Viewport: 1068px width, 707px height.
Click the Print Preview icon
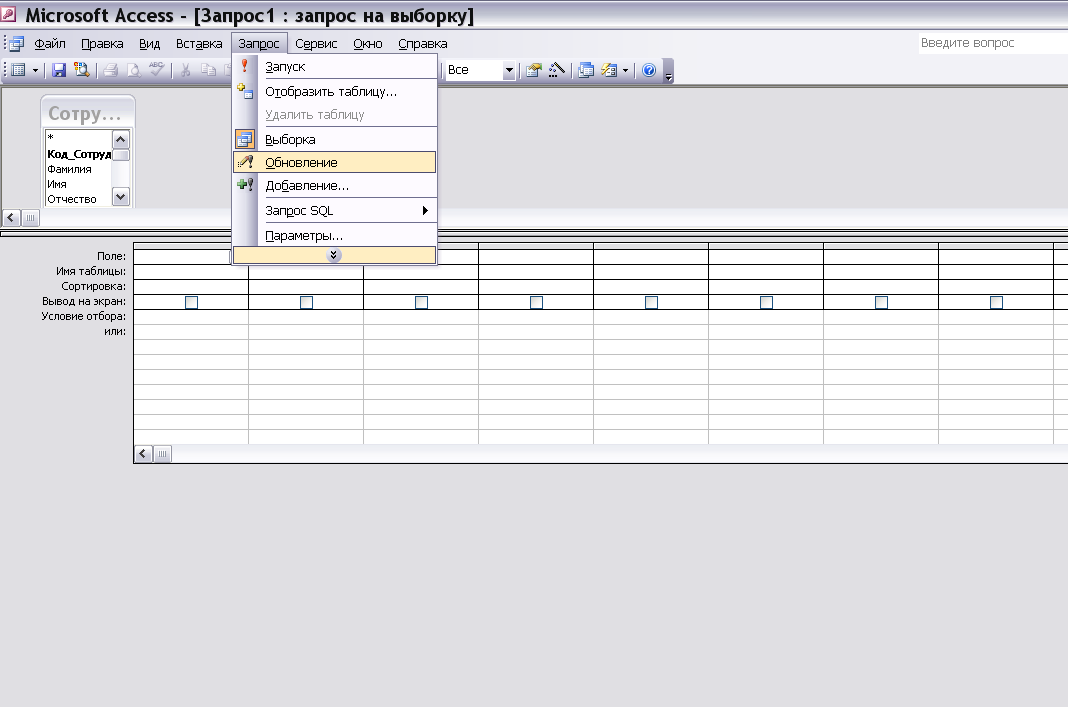134,70
